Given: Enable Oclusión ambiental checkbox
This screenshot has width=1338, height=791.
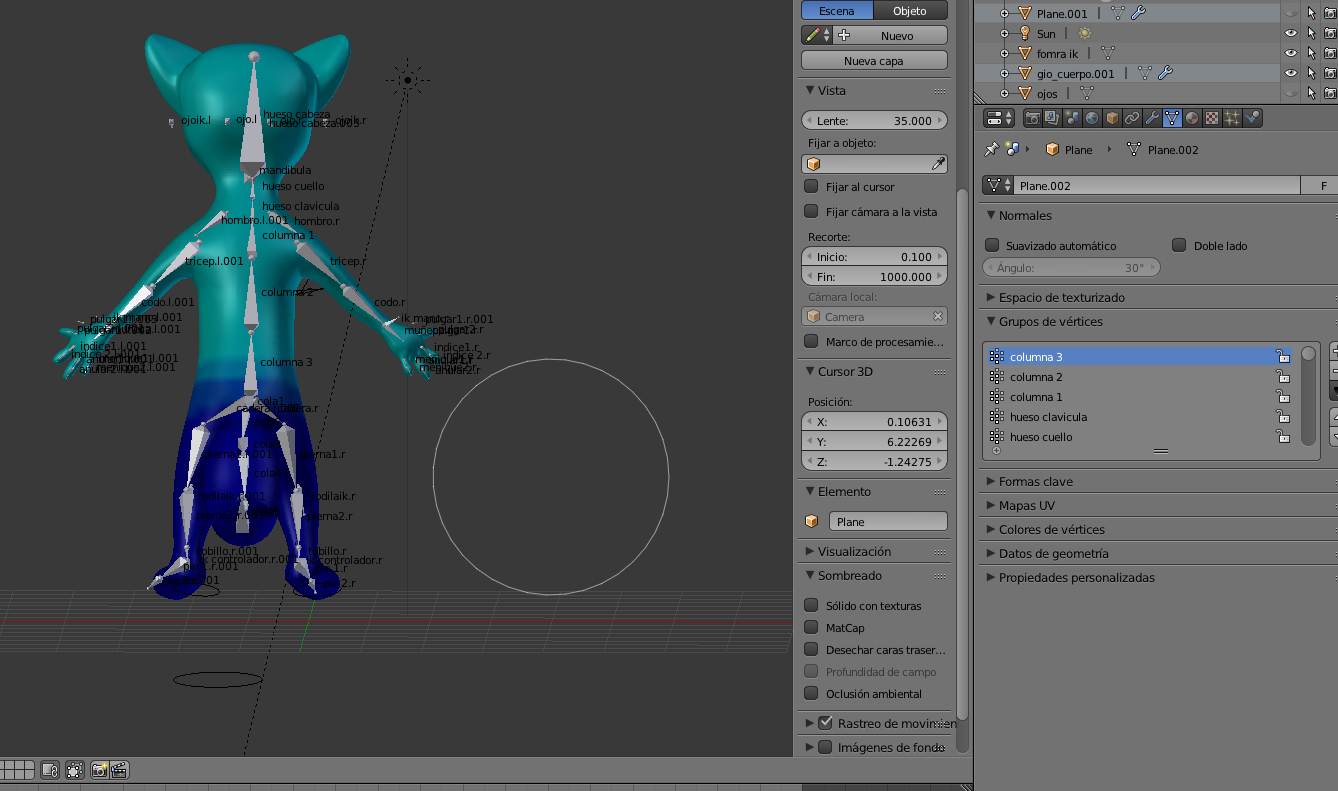Looking at the screenshot, I should [811, 693].
